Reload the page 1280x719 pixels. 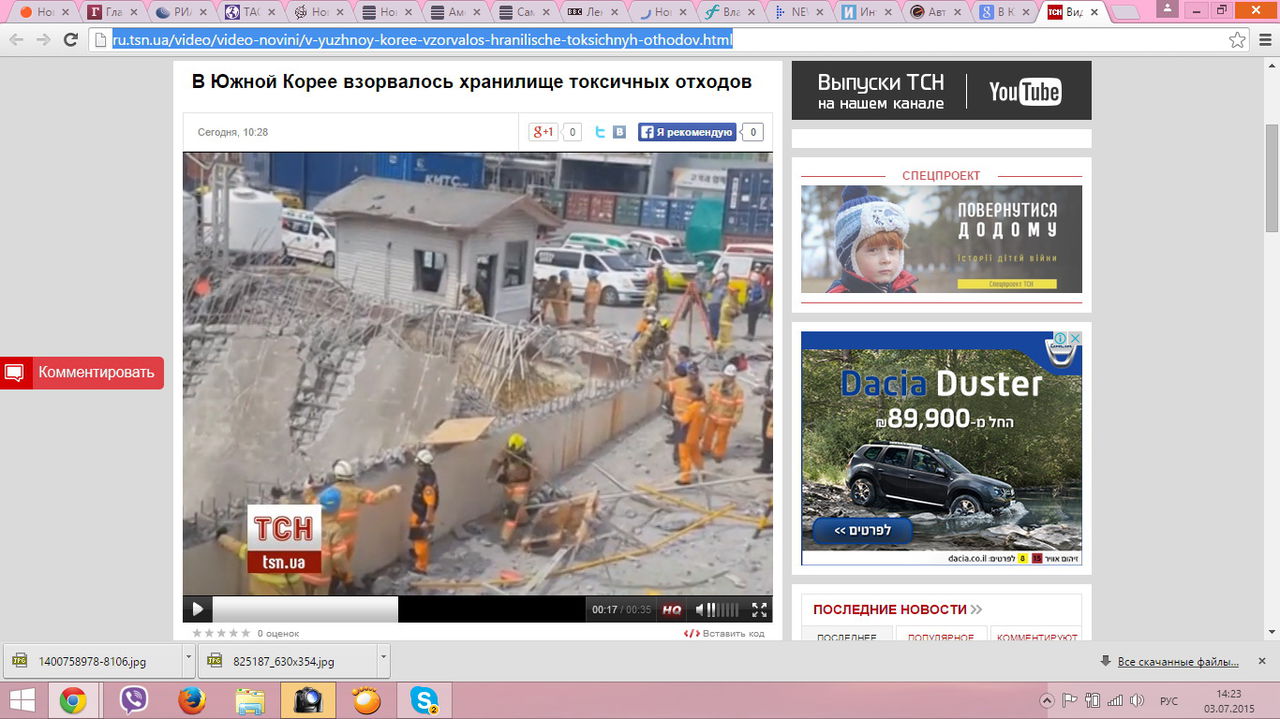71,40
